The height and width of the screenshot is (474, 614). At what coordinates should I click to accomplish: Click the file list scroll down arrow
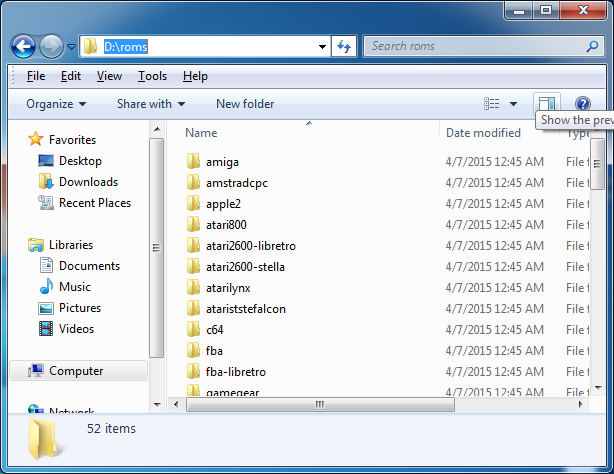point(598,388)
